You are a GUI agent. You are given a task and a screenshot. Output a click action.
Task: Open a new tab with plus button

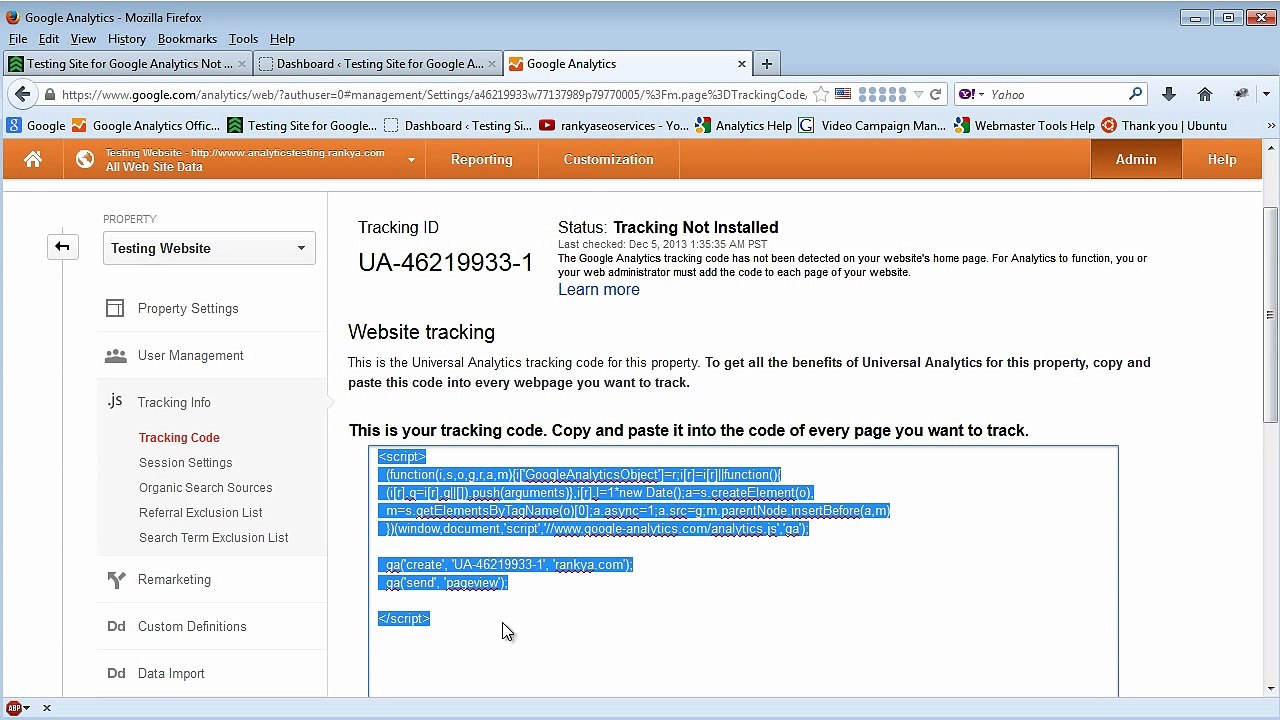pyautogui.click(x=766, y=63)
